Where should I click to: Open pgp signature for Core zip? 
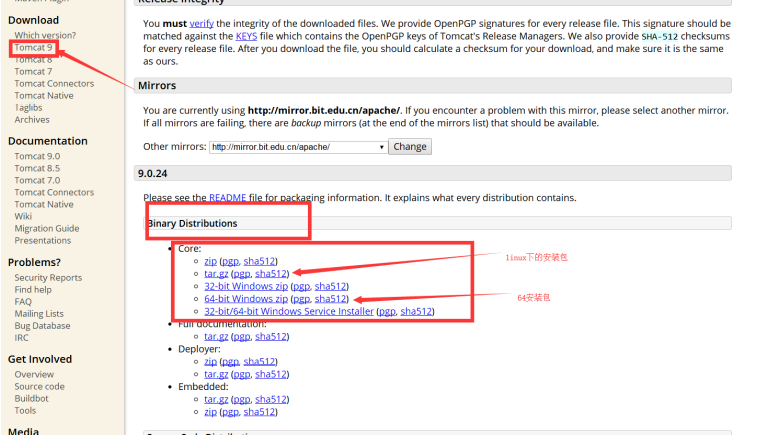230,261
